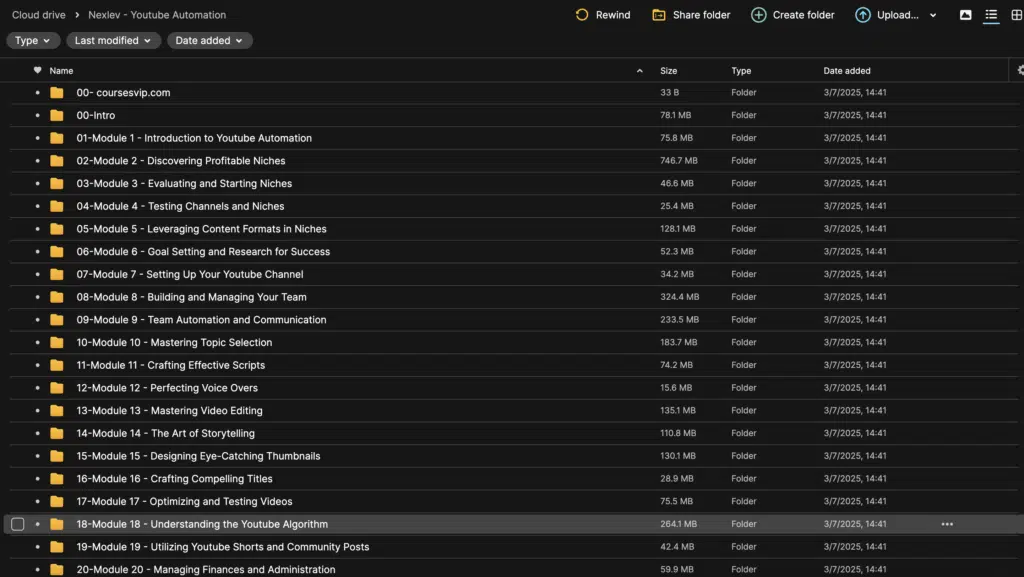Select 18-Module 18 - Understanding the Youtube Algorithm
This screenshot has height=577, width=1024.
tap(202, 524)
